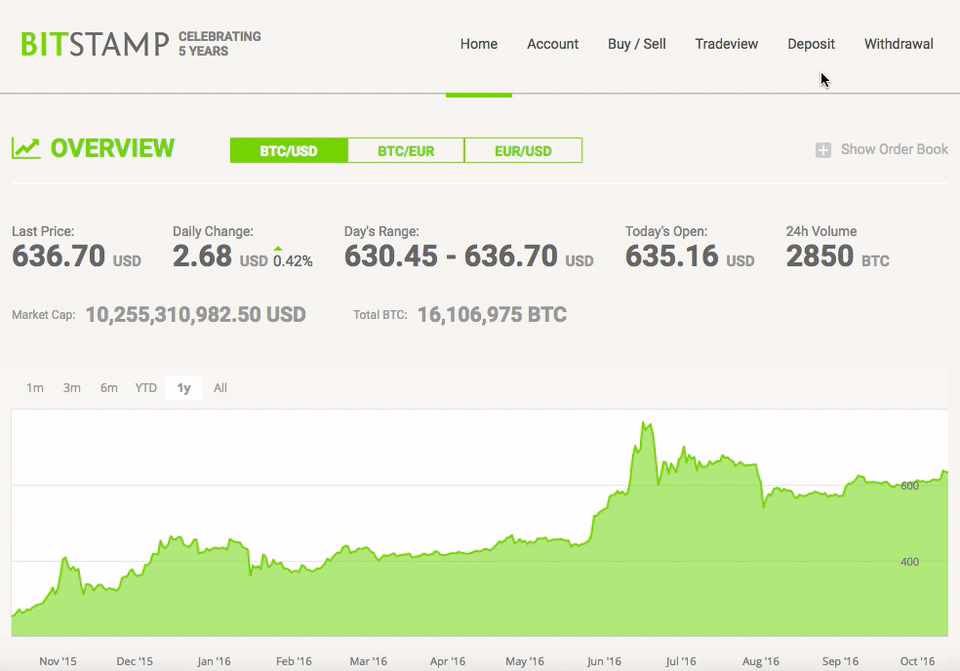Choose the YTD chart range
Image resolution: width=960 pixels, height=671 pixels.
pos(146,388)
